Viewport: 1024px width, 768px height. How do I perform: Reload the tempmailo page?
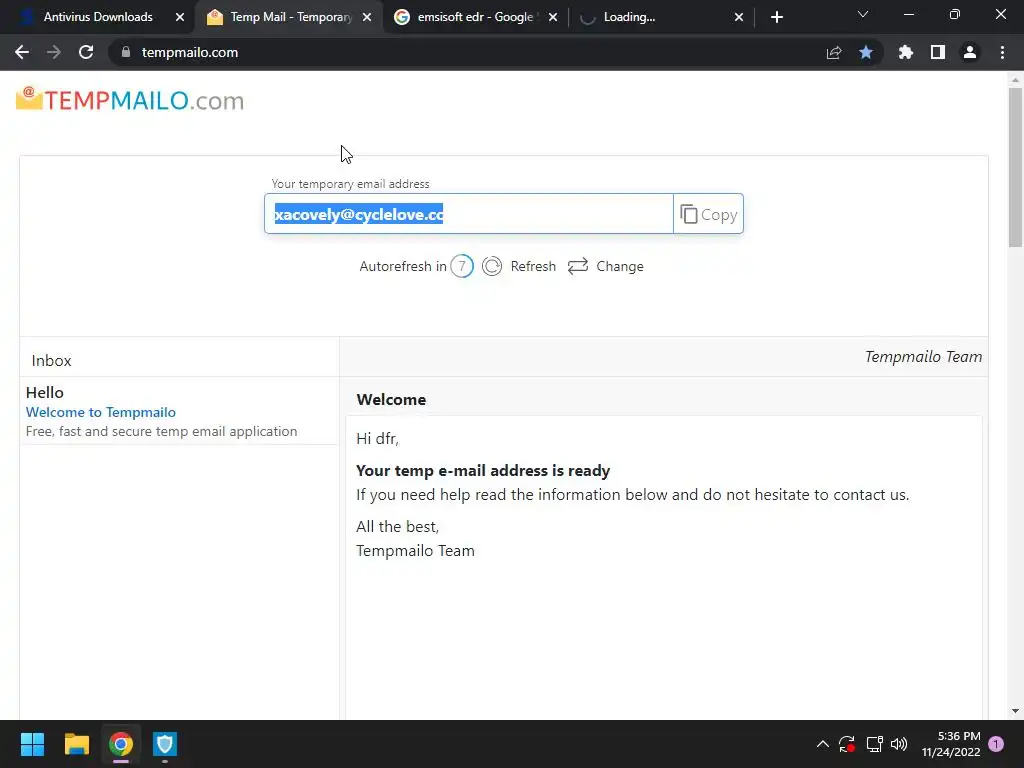tap(86, 52)
